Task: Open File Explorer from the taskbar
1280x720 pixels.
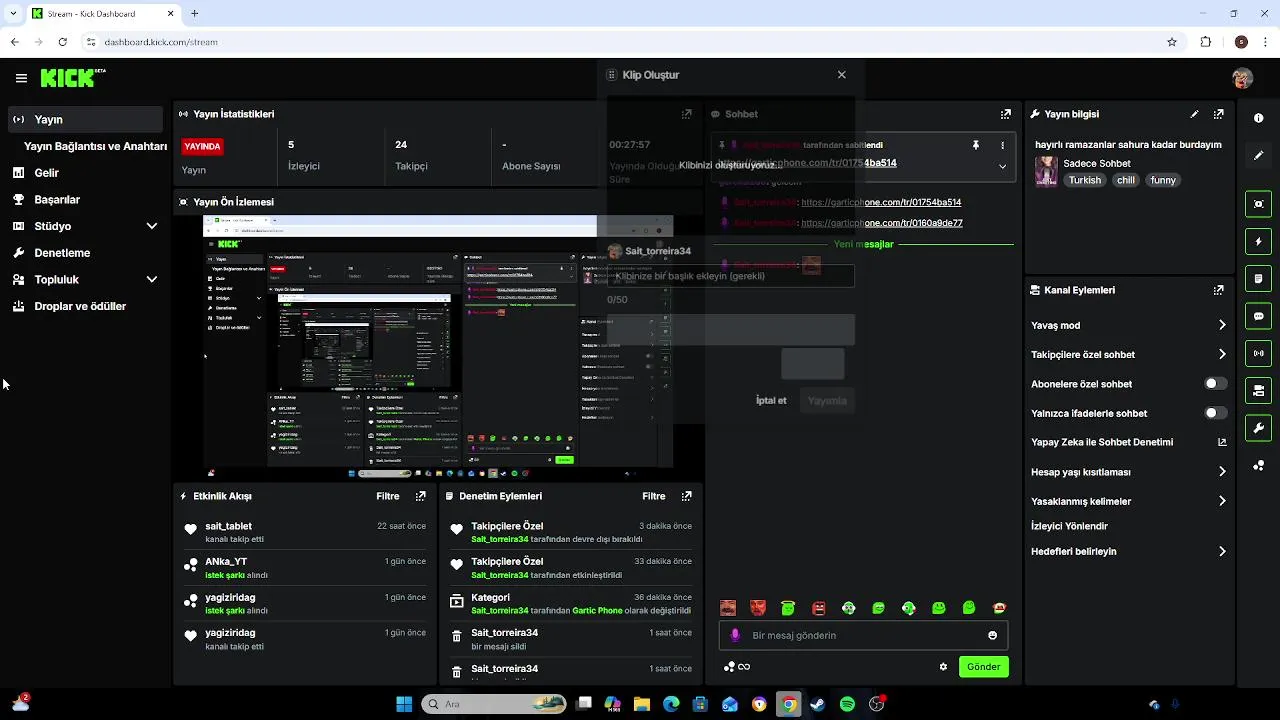Action: (x=641, y=704)
